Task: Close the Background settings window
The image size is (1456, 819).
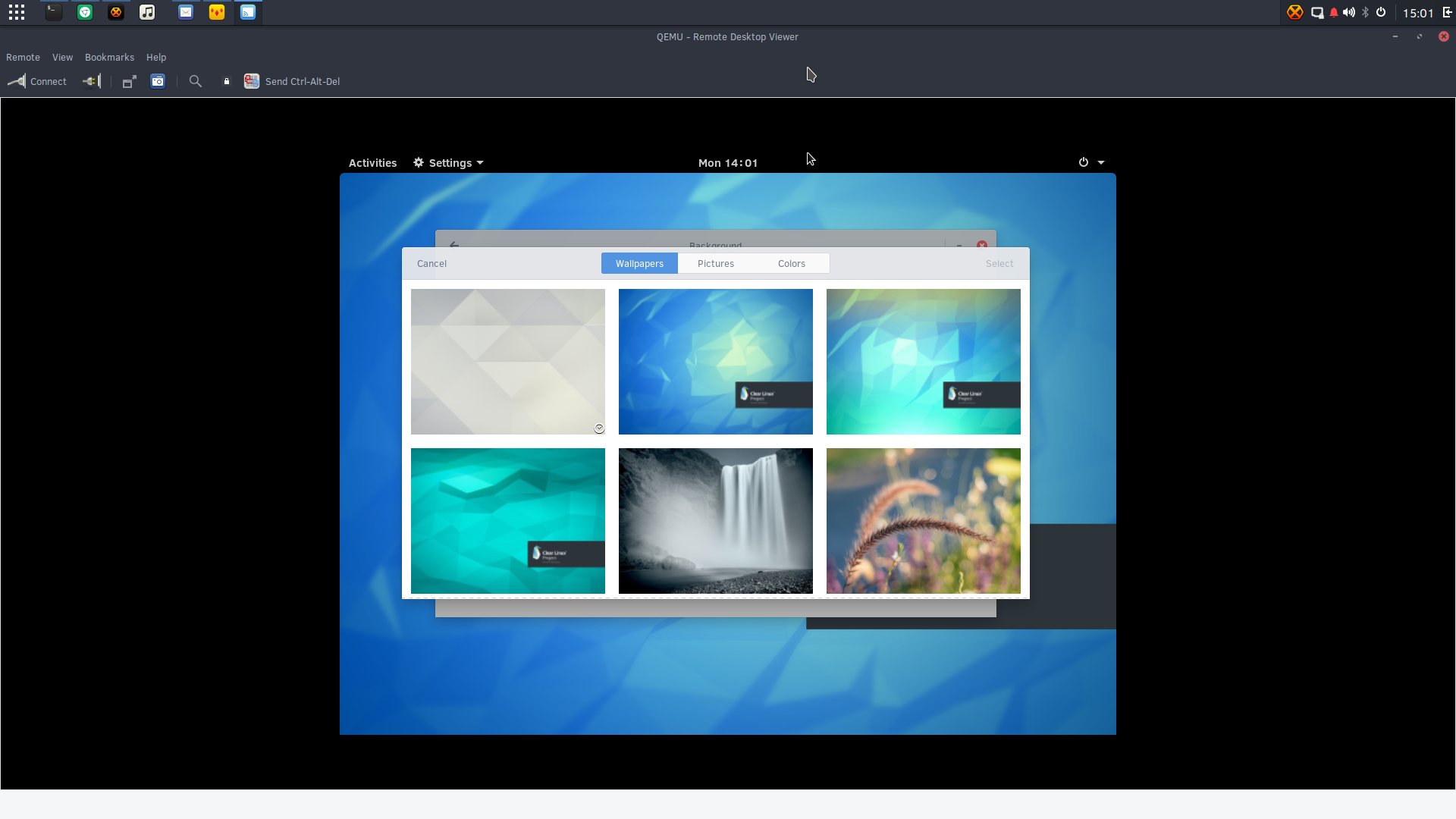Action: coord(982,244)
